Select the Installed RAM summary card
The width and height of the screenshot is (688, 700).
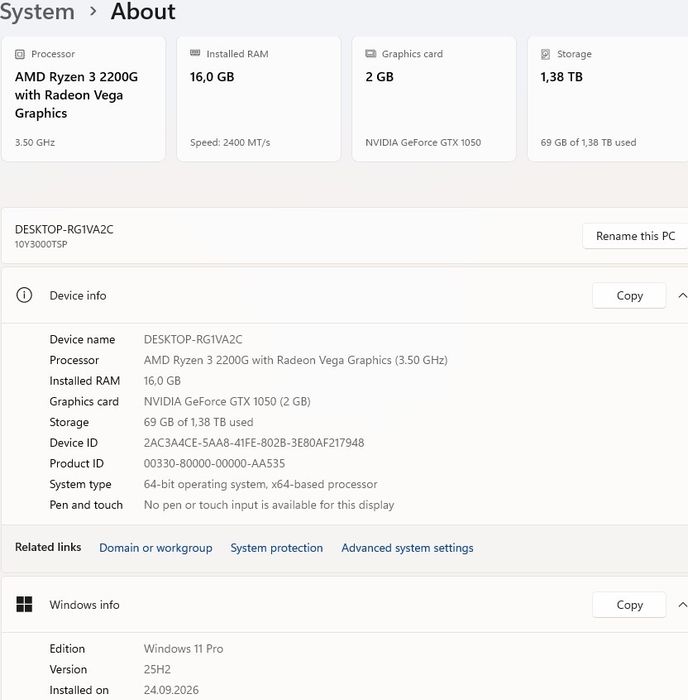(259, 99)
